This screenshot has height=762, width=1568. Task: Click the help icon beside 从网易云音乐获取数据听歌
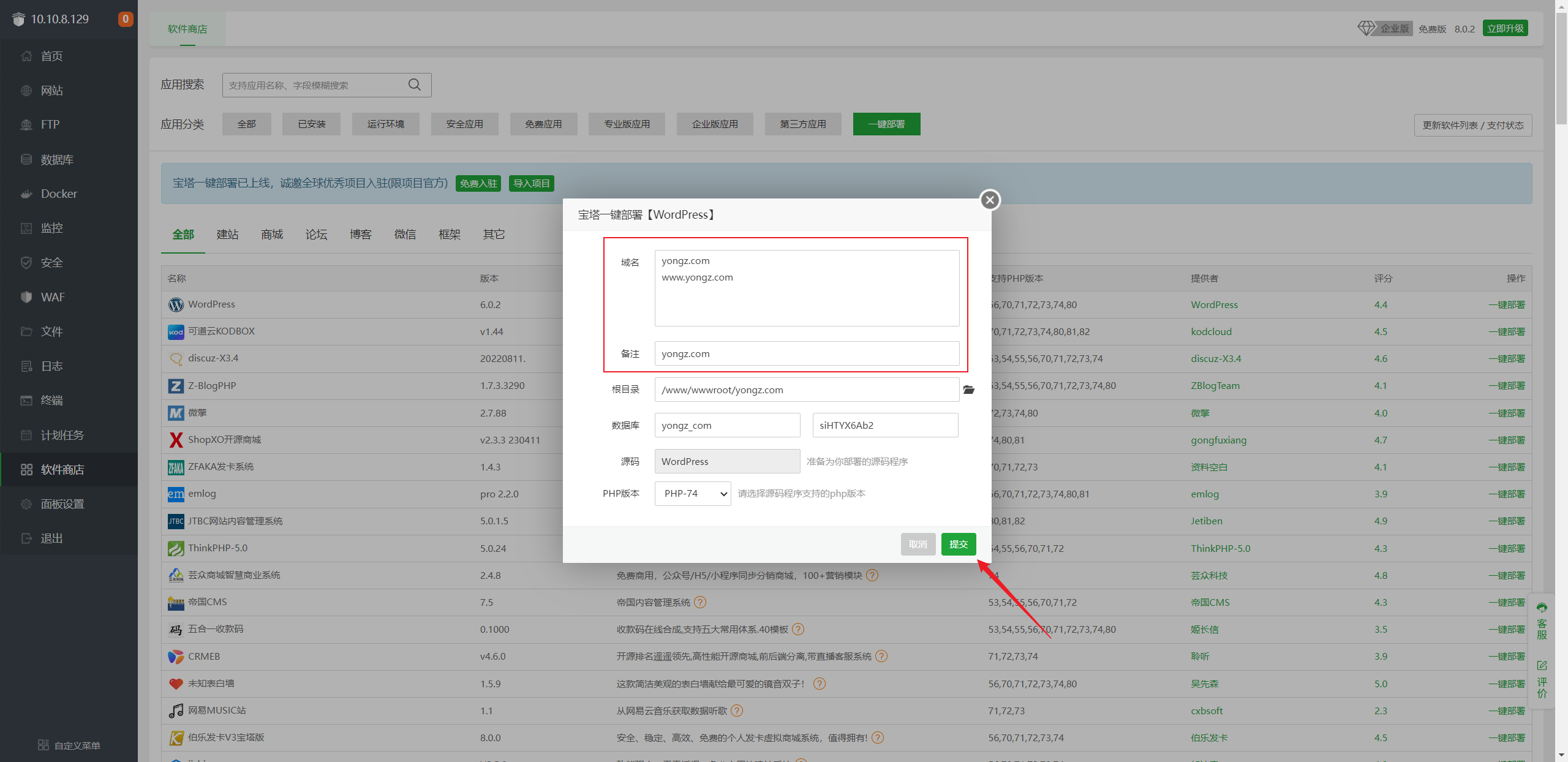(x=737, y=711)
